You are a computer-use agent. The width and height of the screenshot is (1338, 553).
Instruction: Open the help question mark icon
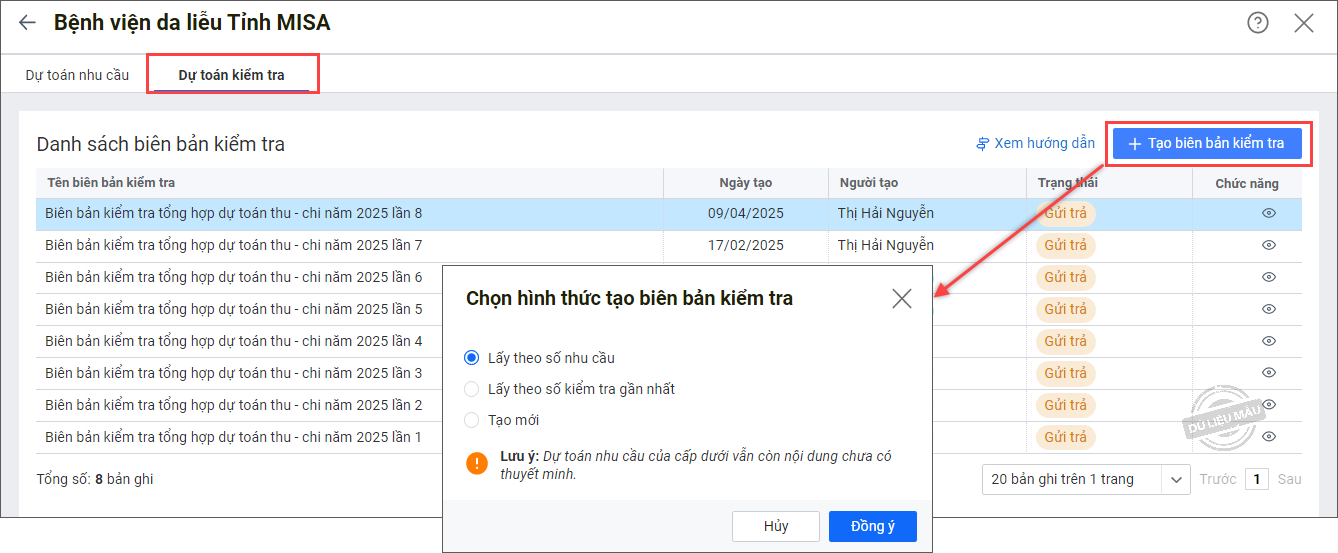coord(1257,22)
